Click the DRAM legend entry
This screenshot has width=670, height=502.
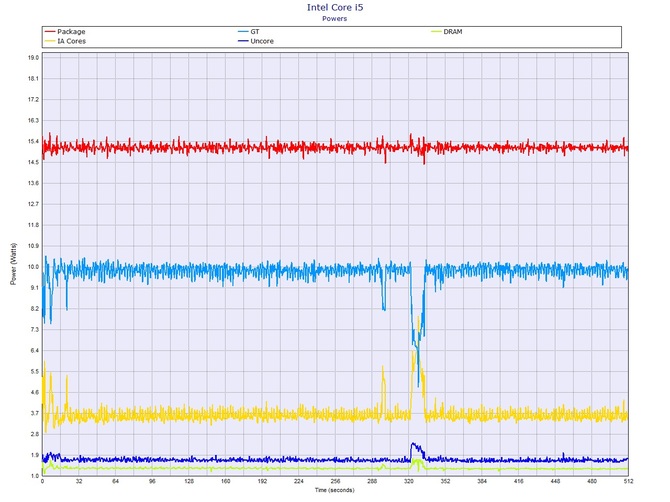(447, 32)
